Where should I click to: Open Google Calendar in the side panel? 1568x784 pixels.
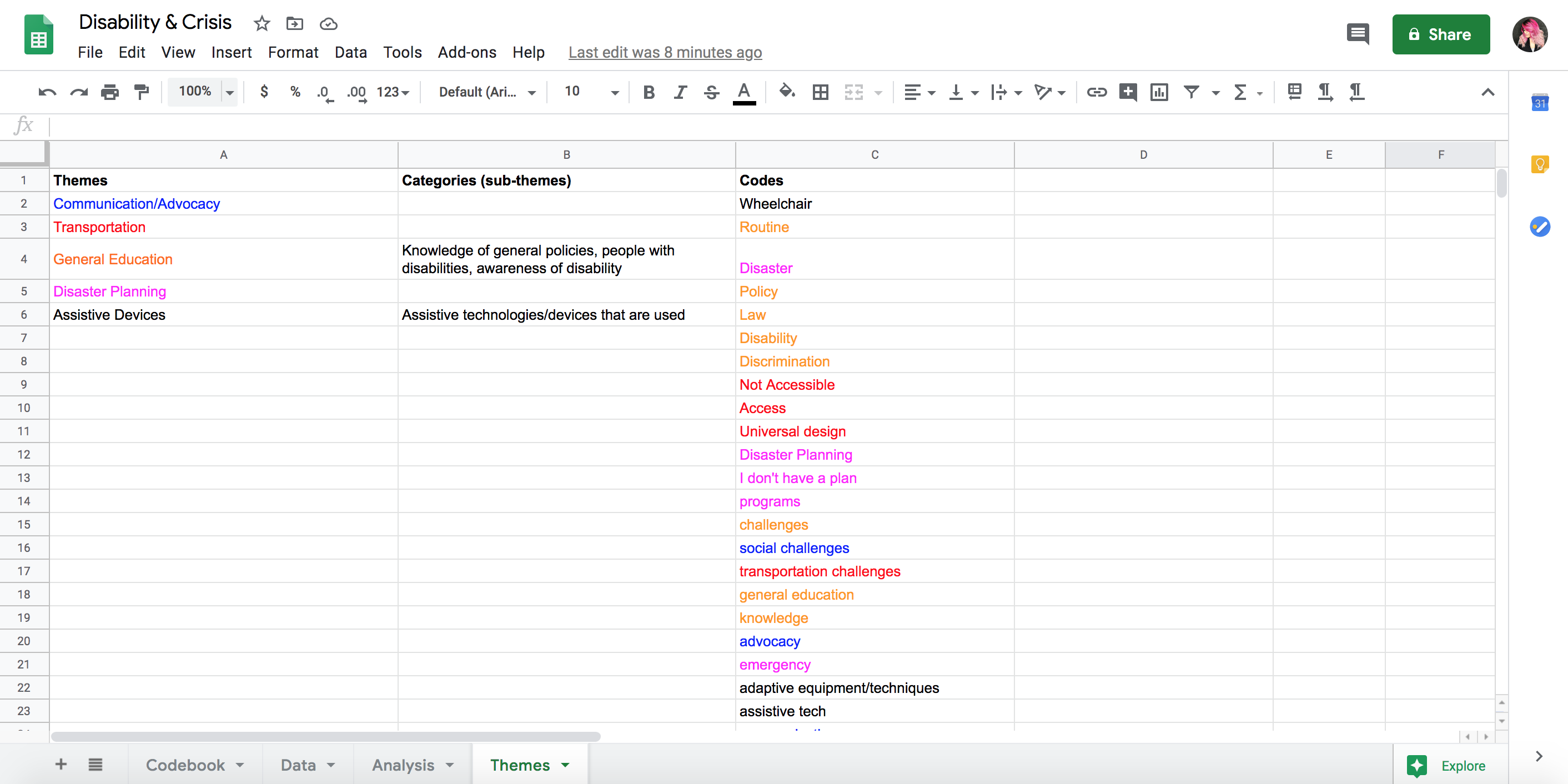point(1541,103)
